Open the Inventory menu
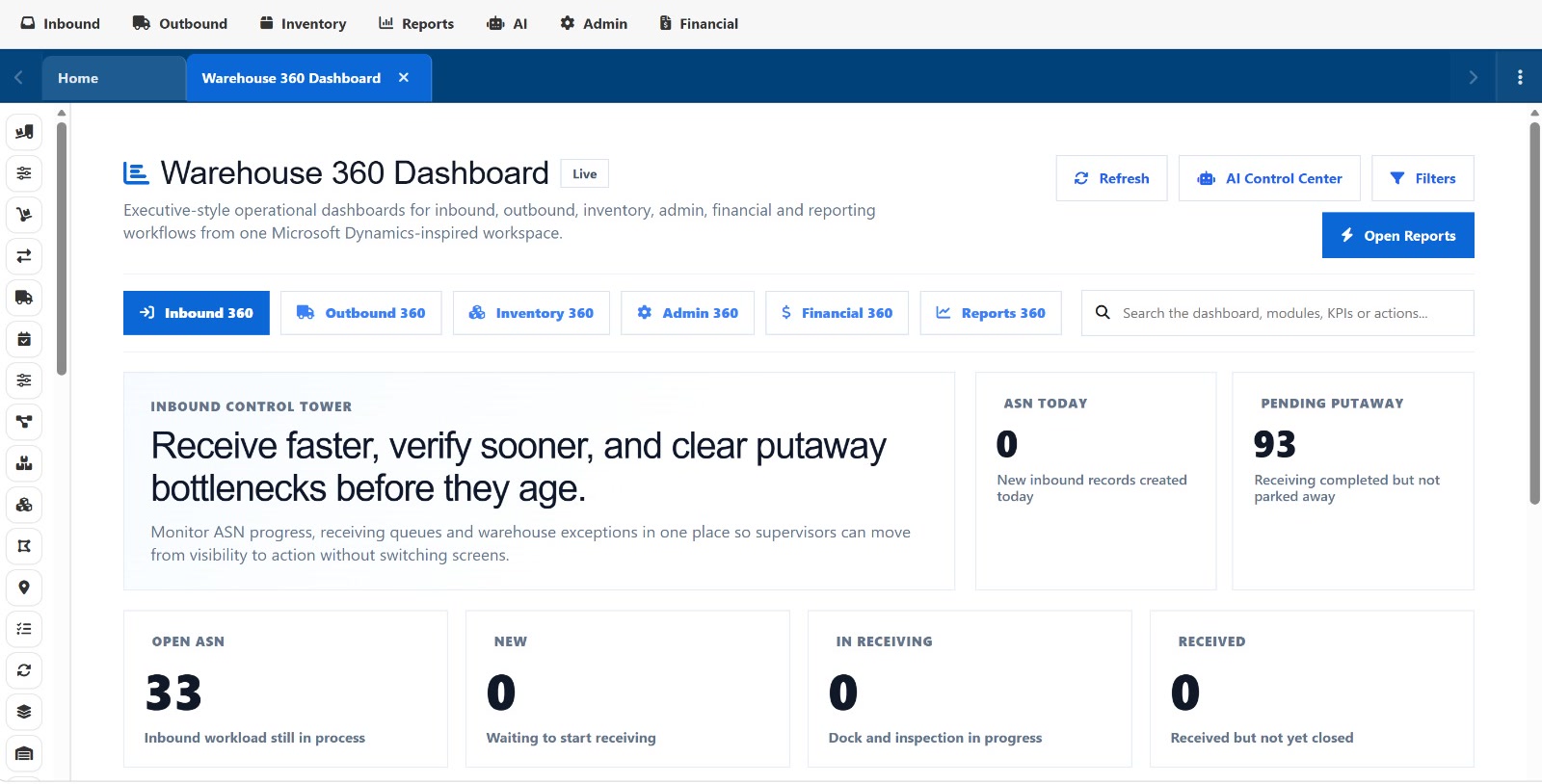This screenshot has width=1542, height=784. [303, 23]
